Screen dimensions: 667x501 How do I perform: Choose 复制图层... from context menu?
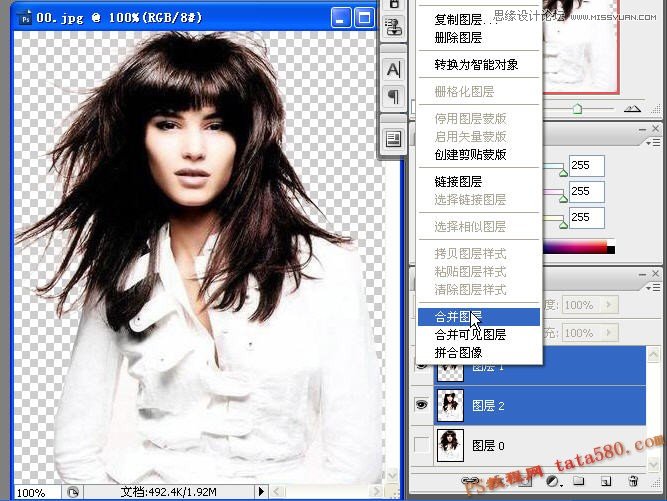click(465, 20)
